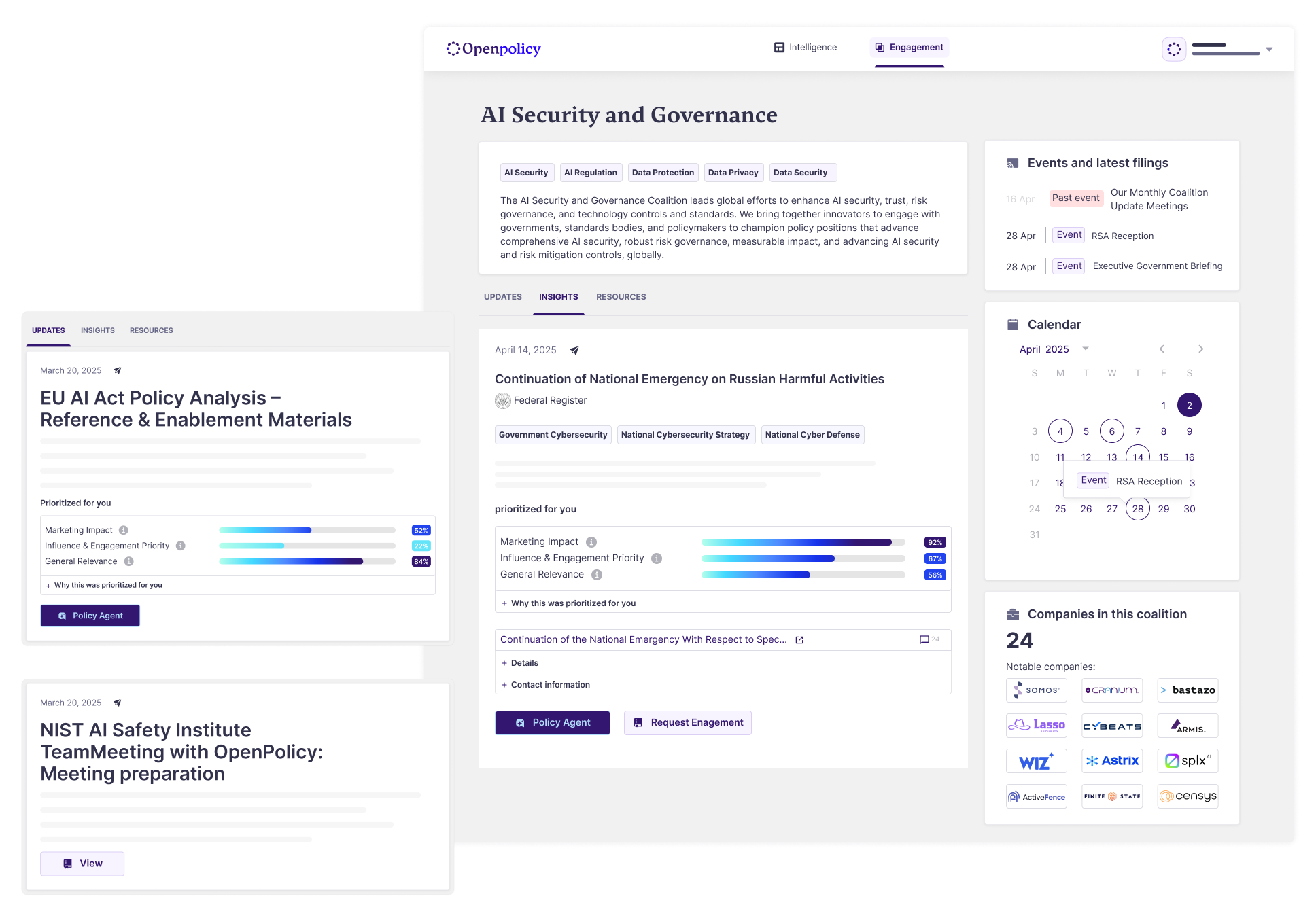
Task: Select April 28 on the calendar
Action: 1137,509
